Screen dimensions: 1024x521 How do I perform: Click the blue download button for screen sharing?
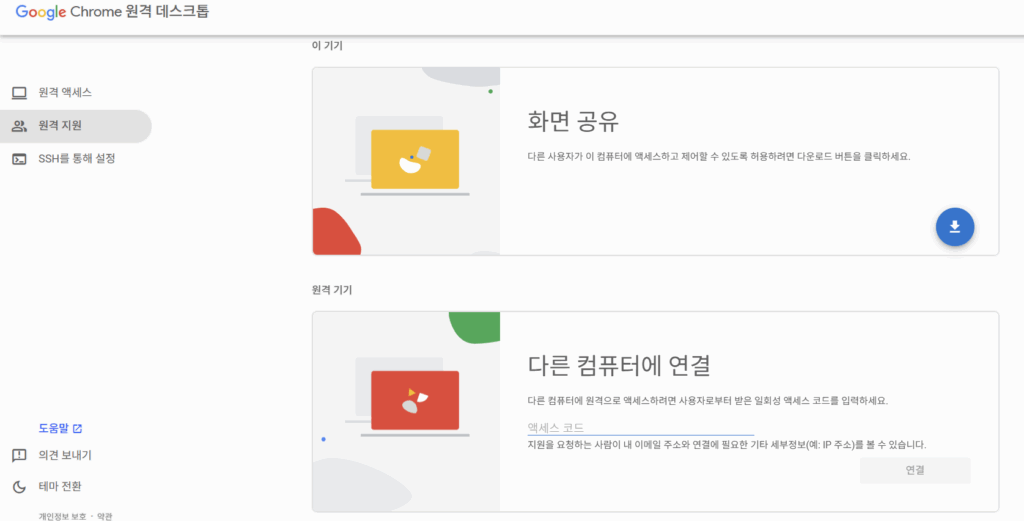coord(954,227)
